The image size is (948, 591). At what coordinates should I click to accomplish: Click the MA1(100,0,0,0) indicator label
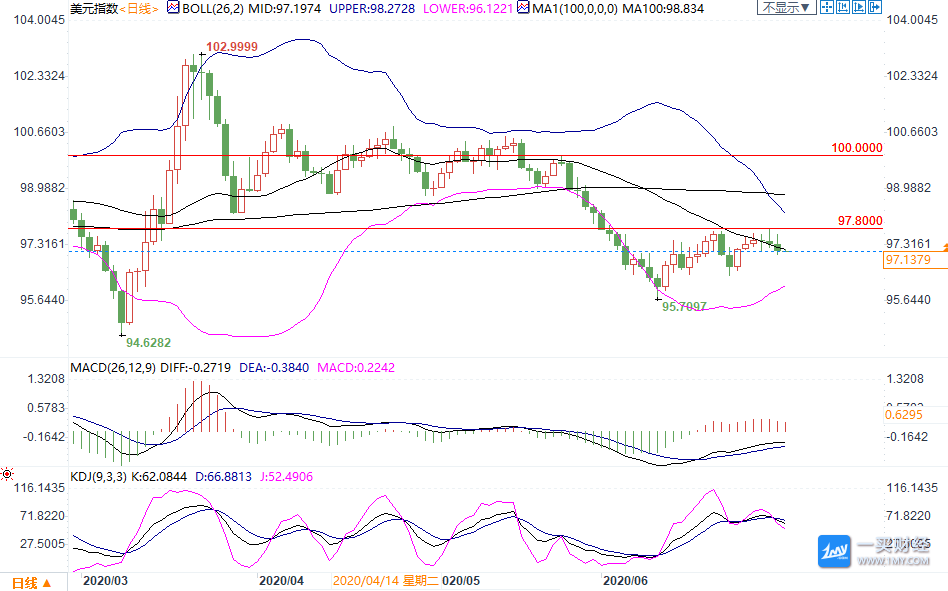(575, 8)
